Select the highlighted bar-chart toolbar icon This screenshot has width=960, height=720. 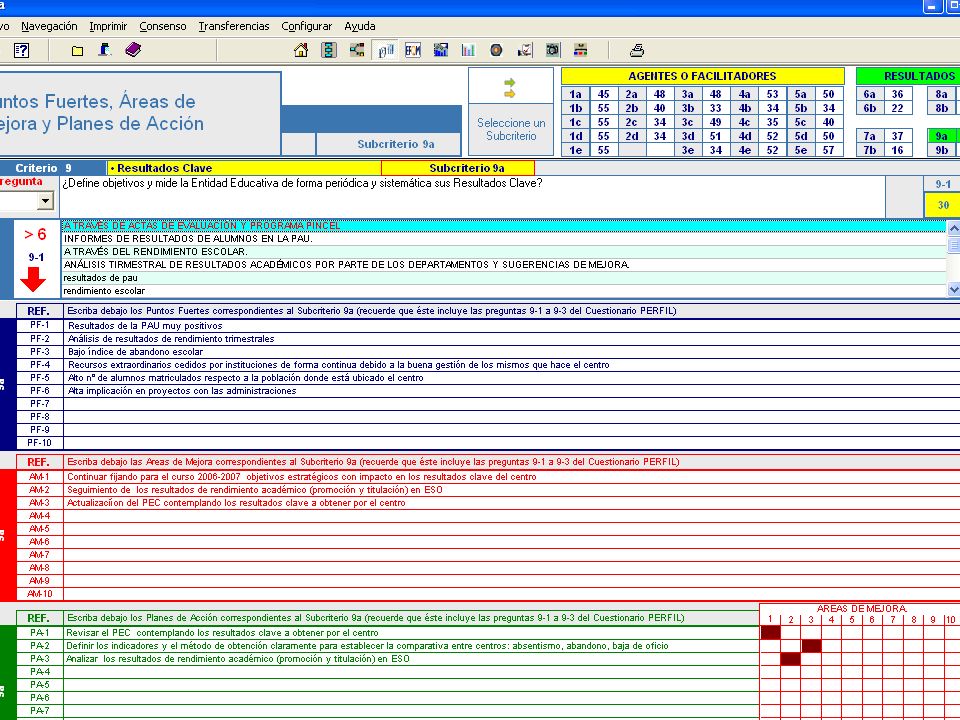point(385,50)
